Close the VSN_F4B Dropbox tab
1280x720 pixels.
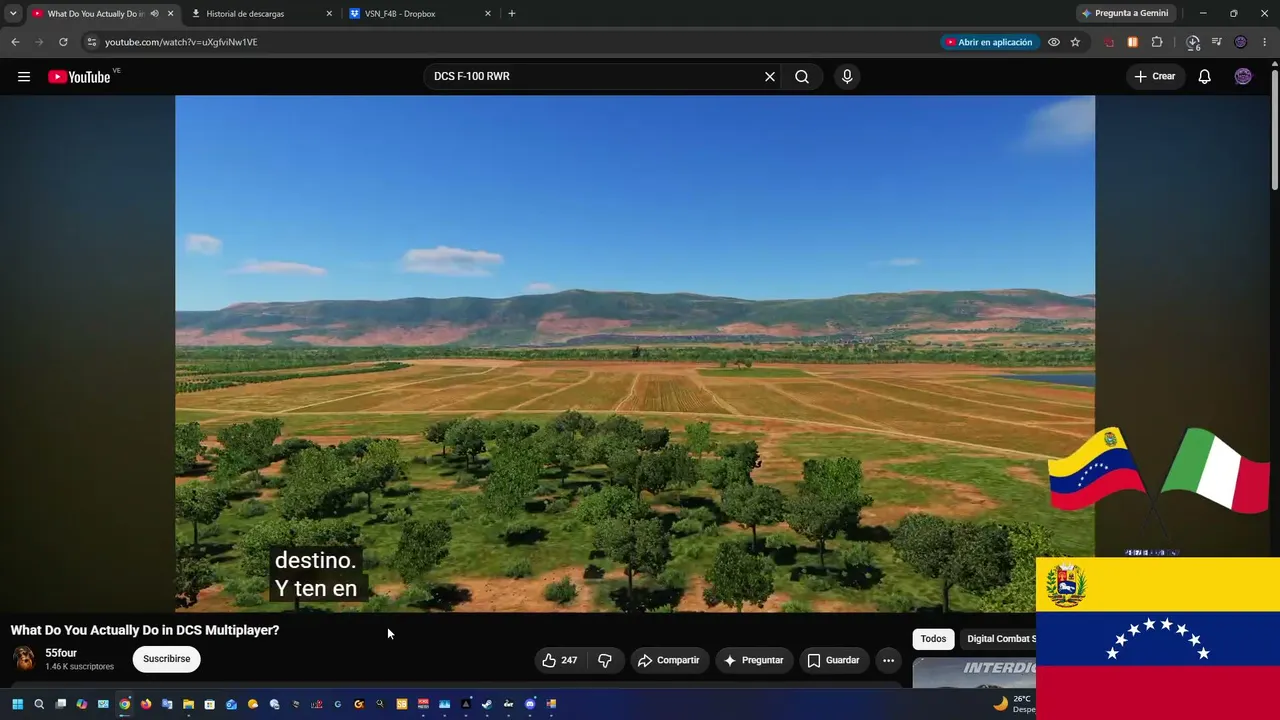[488, 14]
